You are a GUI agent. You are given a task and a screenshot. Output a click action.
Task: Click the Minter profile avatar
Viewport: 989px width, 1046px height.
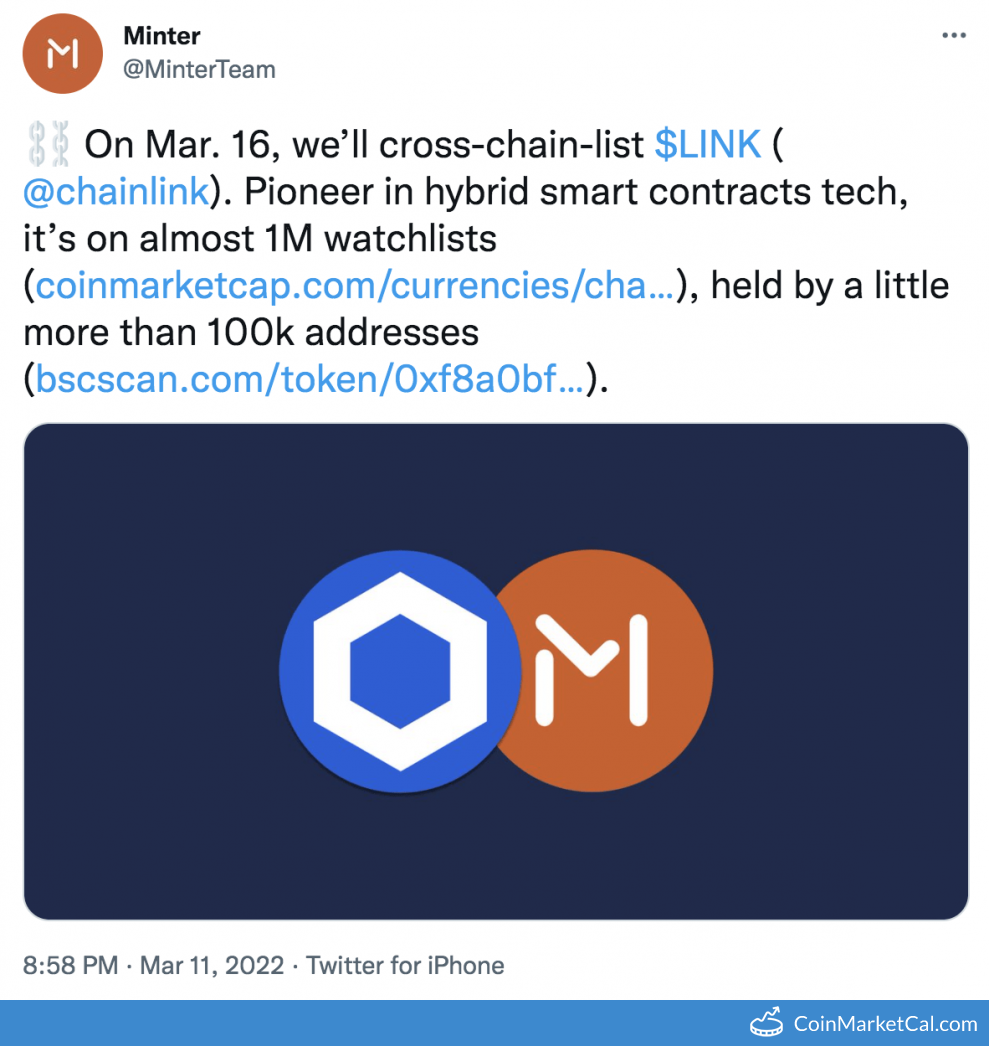(63, 54)
